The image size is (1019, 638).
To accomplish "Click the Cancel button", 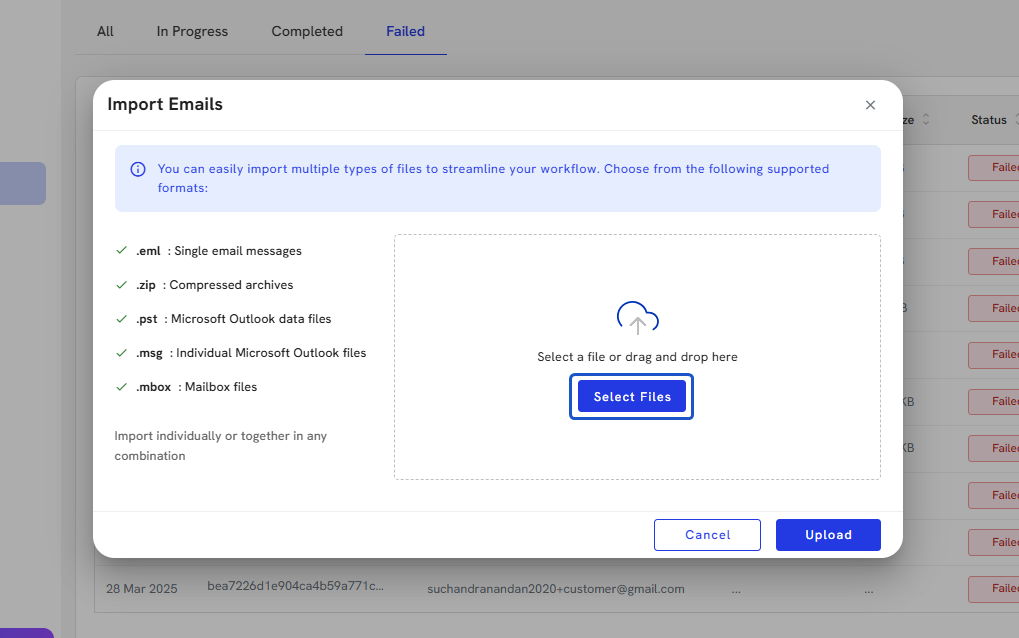I will pos(707,535).
